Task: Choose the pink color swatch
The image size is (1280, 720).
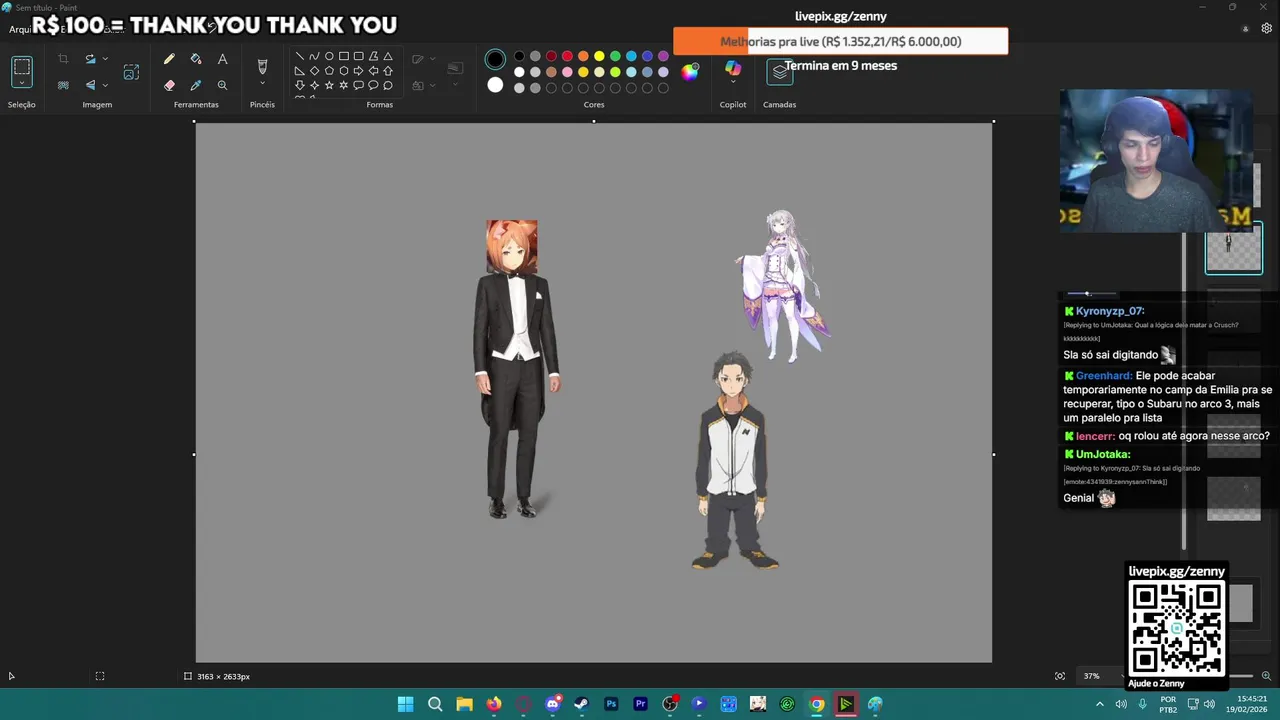Action: tap(567, 72)
